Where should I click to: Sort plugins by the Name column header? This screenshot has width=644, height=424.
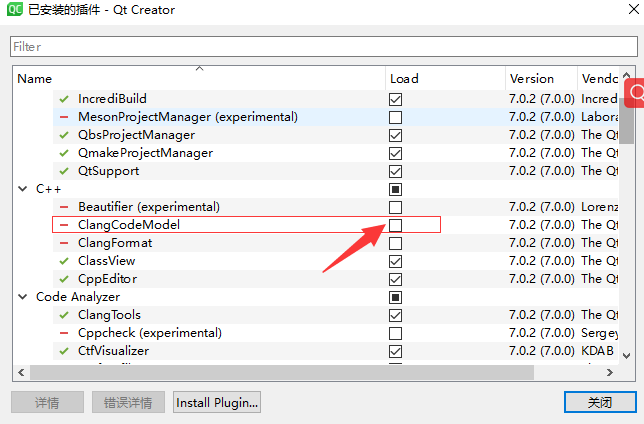coord(199,78)
